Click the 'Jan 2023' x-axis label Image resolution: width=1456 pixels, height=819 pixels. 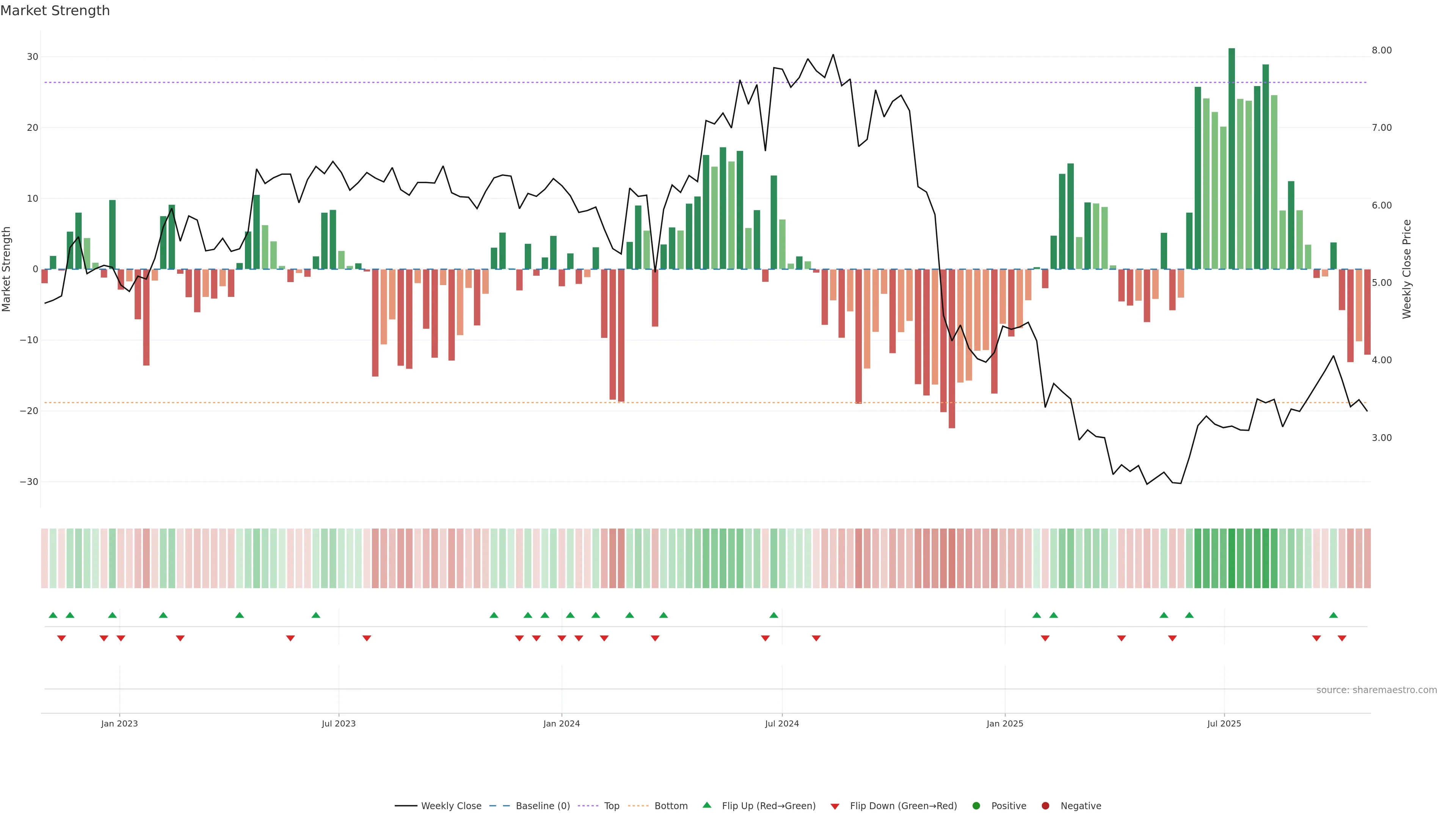pos(119,723)
